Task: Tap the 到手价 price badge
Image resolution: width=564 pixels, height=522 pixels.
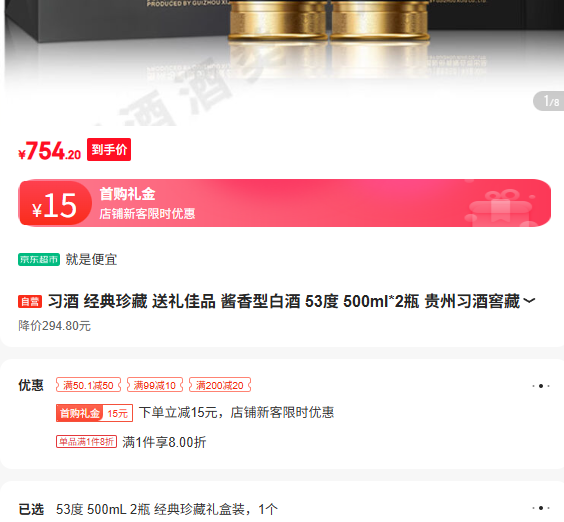Action: 109,149
